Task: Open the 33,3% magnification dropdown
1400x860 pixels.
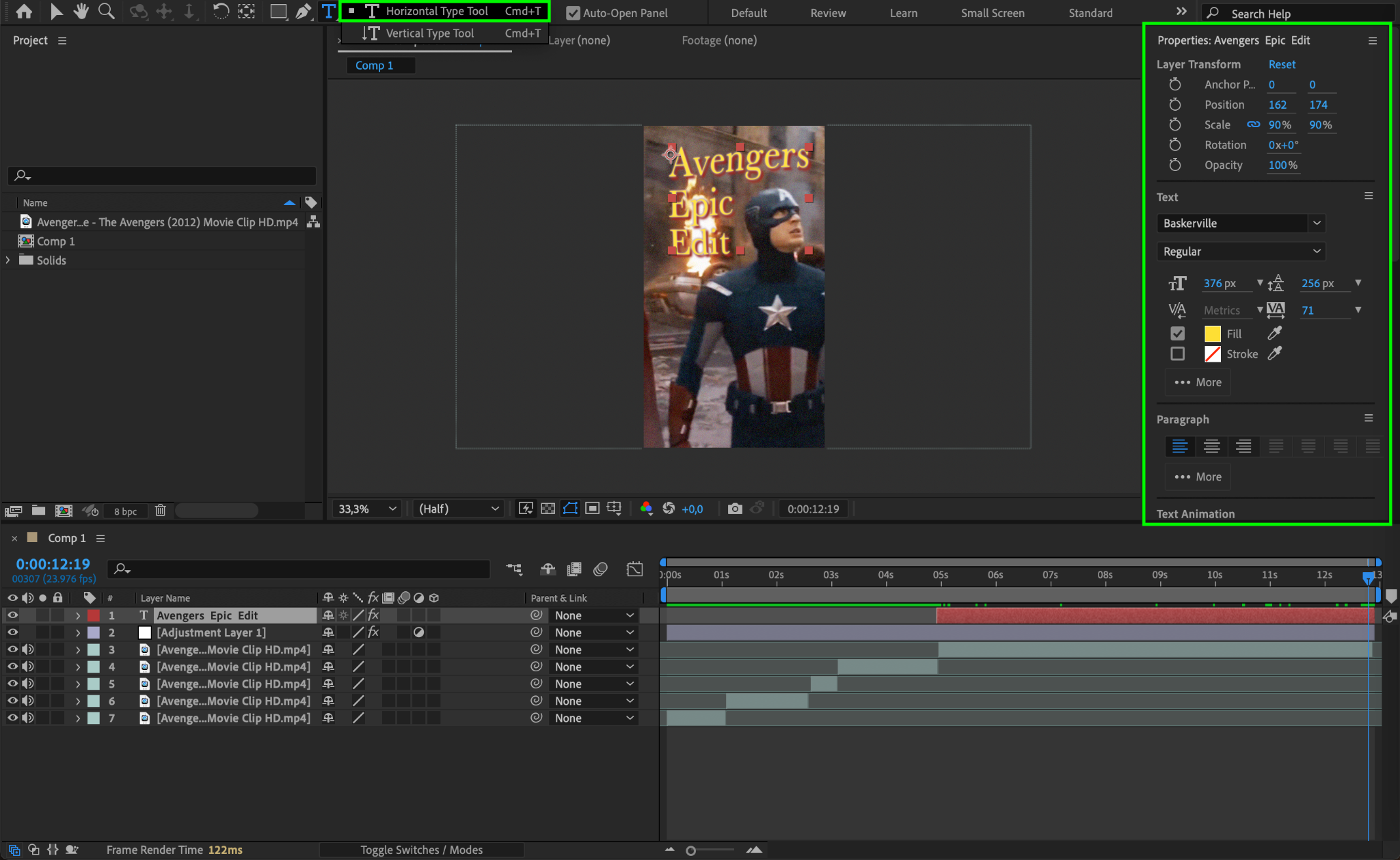Action: coord(367,509)
